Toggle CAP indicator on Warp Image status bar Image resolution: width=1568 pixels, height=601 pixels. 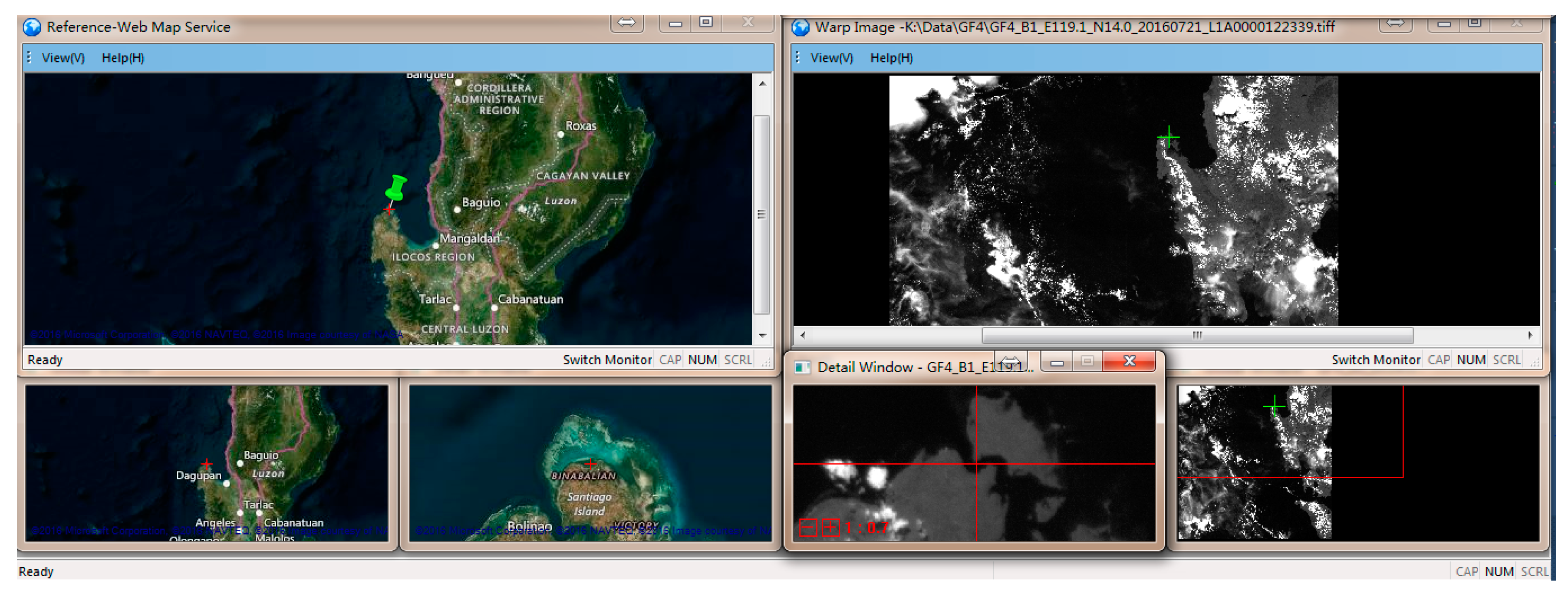[1439, 359]
